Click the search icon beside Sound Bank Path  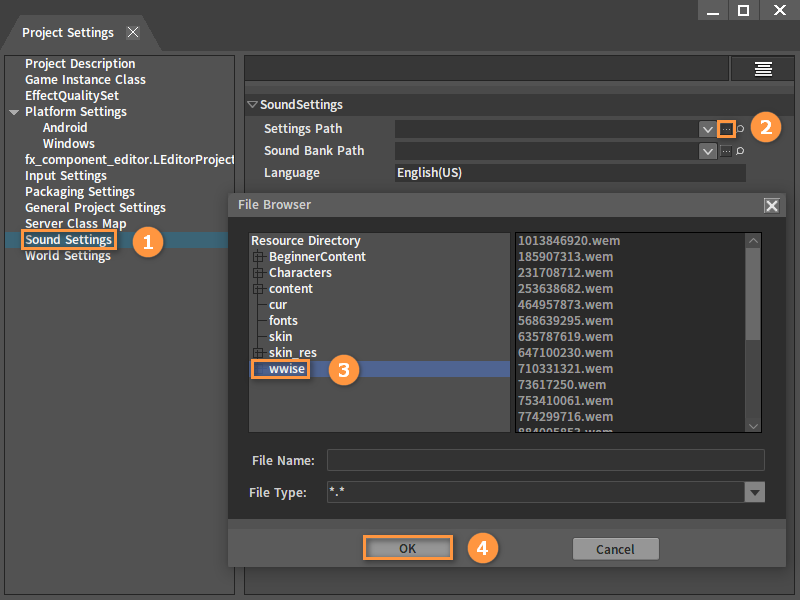[x=741, y=151]
